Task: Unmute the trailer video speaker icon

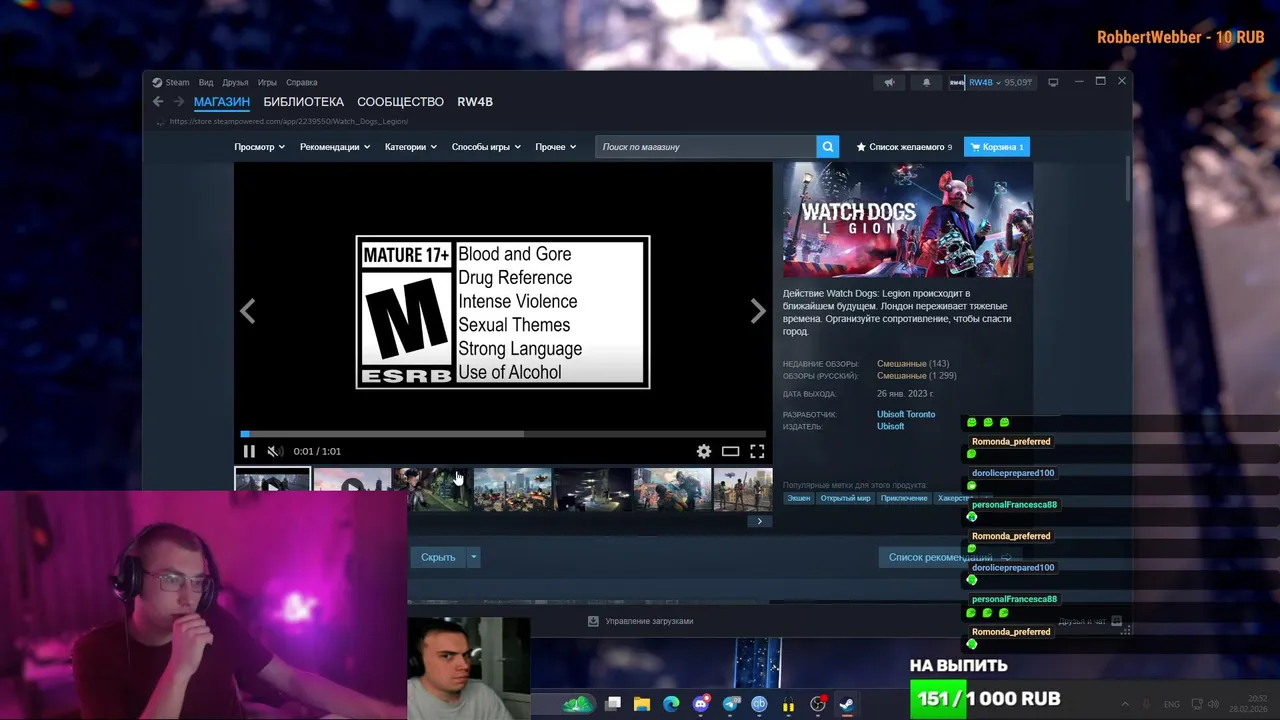Action: (x=275, y=451)
